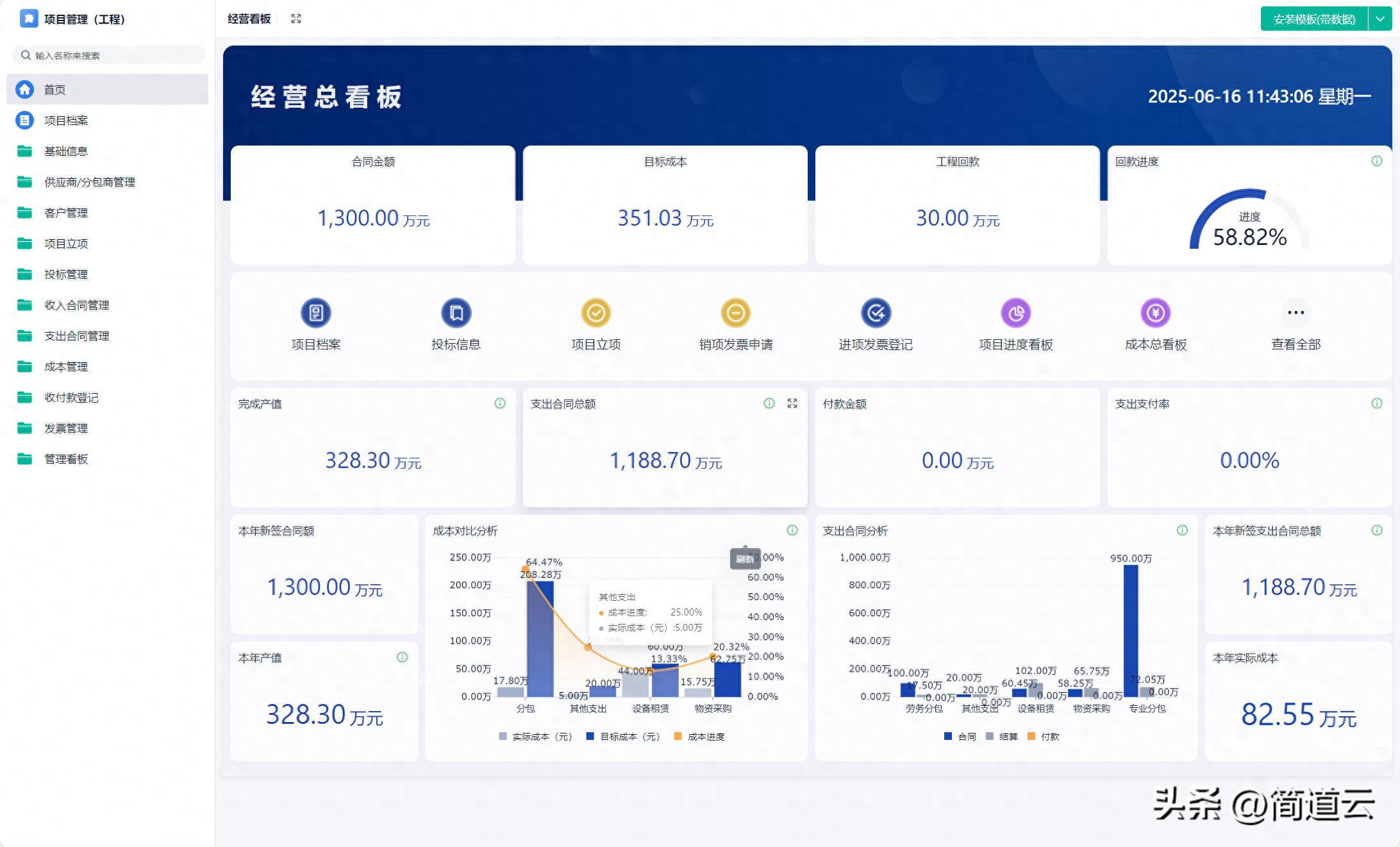Expand the 基础信息 folder
The width and height of the screenshot is (1400, 847).
coord(65,151)
